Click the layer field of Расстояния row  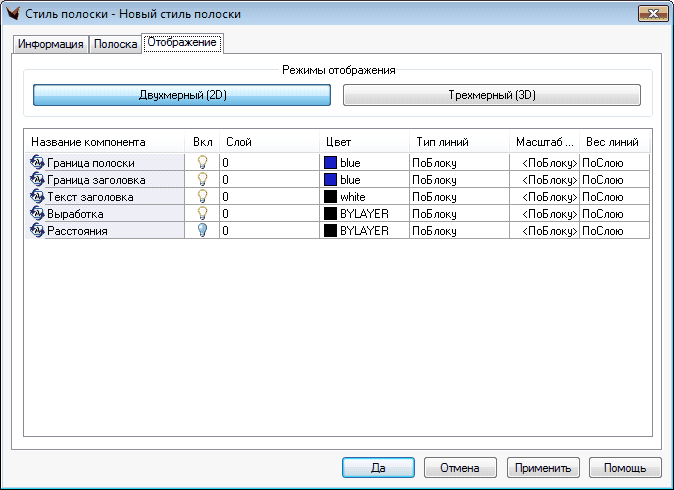click(269, 231)
